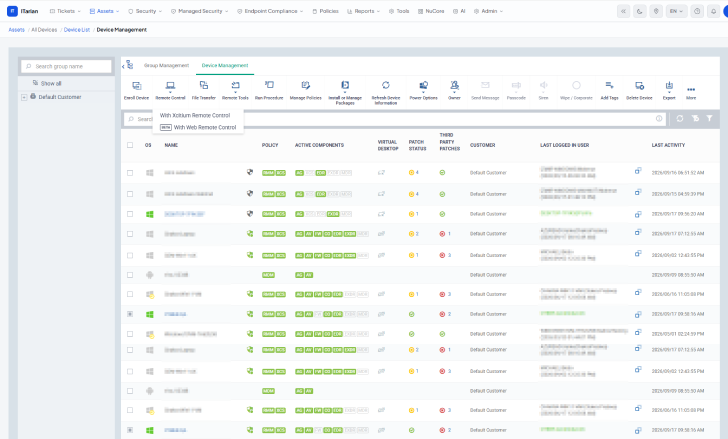Check the box for the 06:51:52 AM device row
This screenshot has height=439, width=728.
click(x=130, y=173)
